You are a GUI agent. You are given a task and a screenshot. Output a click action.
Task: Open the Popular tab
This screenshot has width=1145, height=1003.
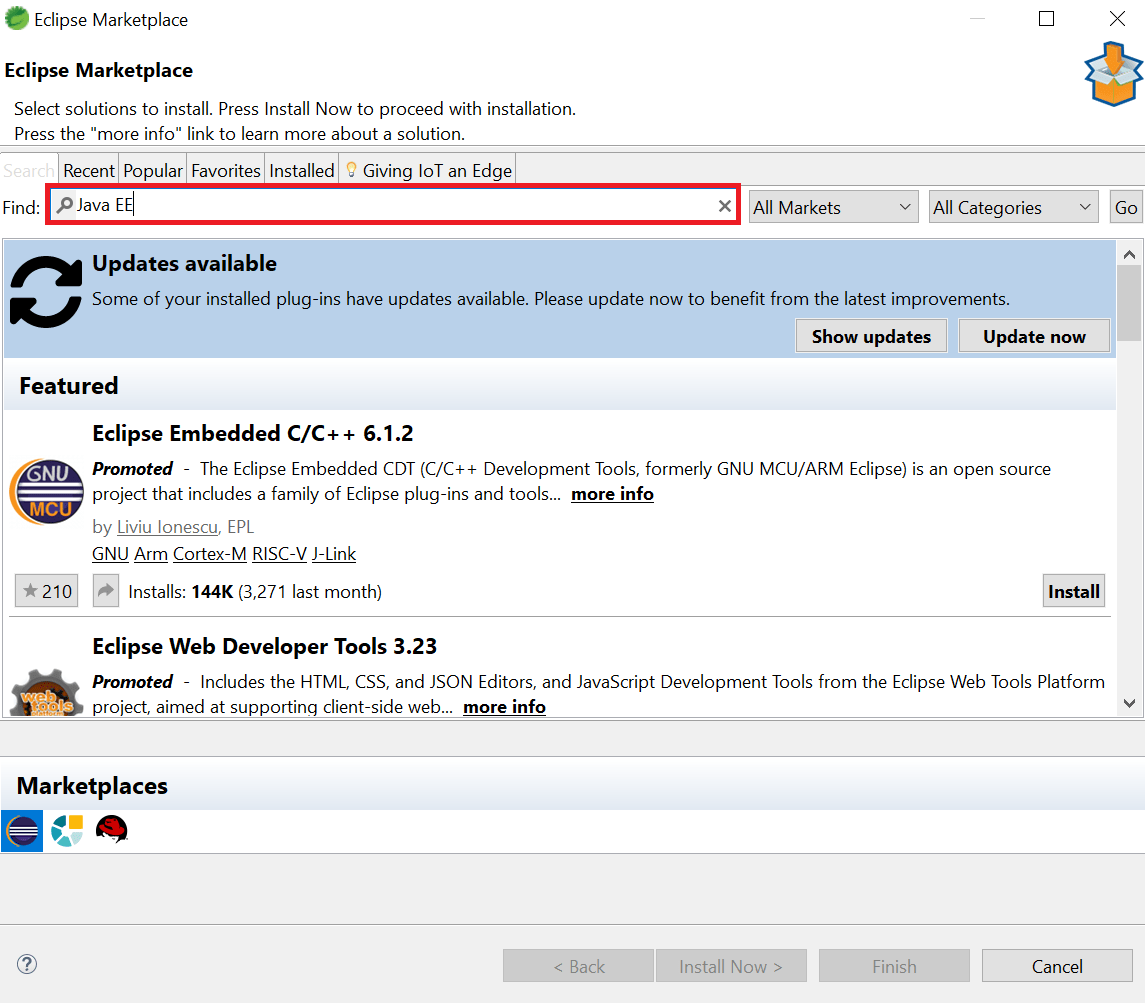[152, 169]
